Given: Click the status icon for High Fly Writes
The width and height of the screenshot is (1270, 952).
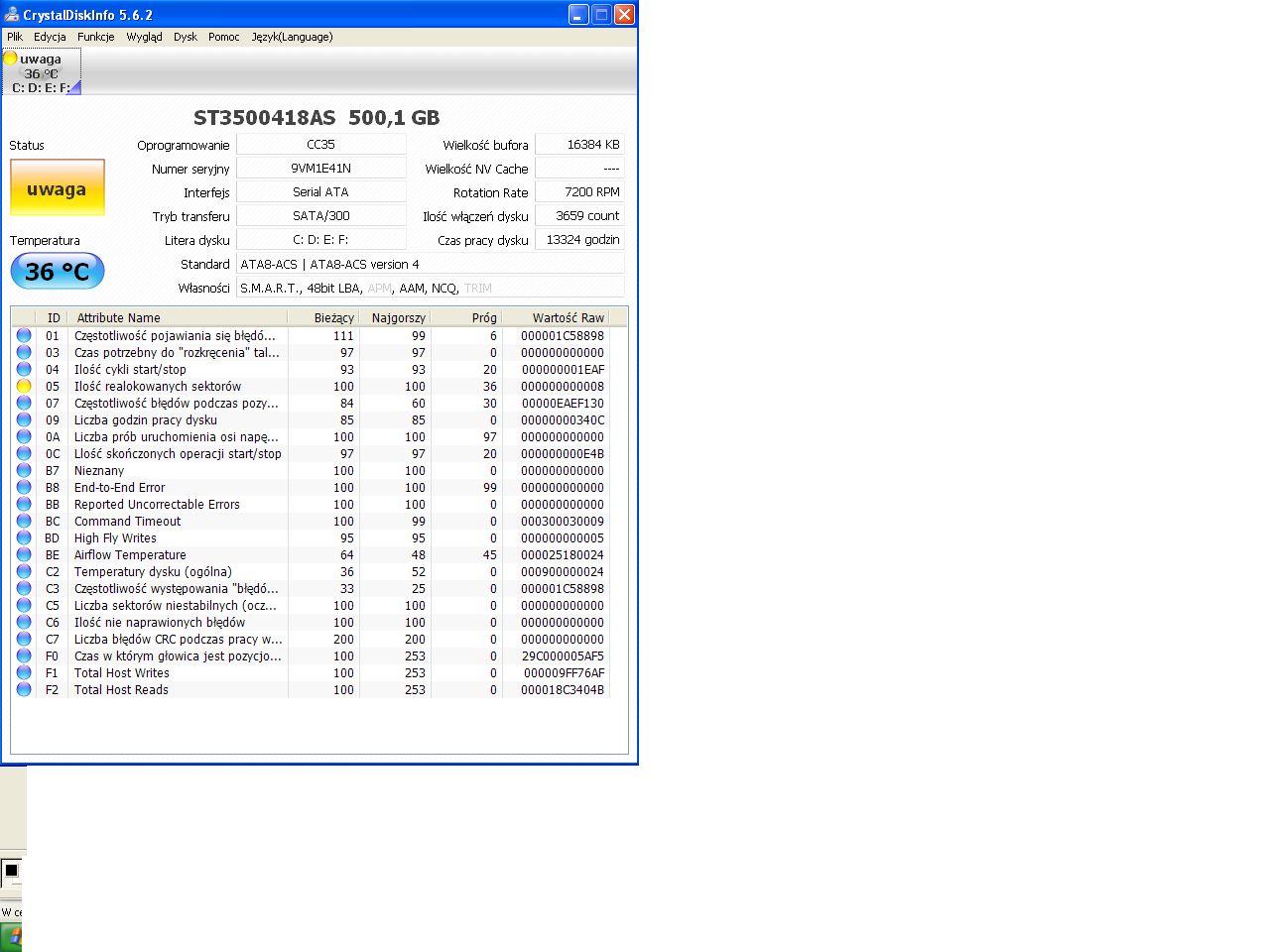Looking at the screenshot, I should click(24, 538).
